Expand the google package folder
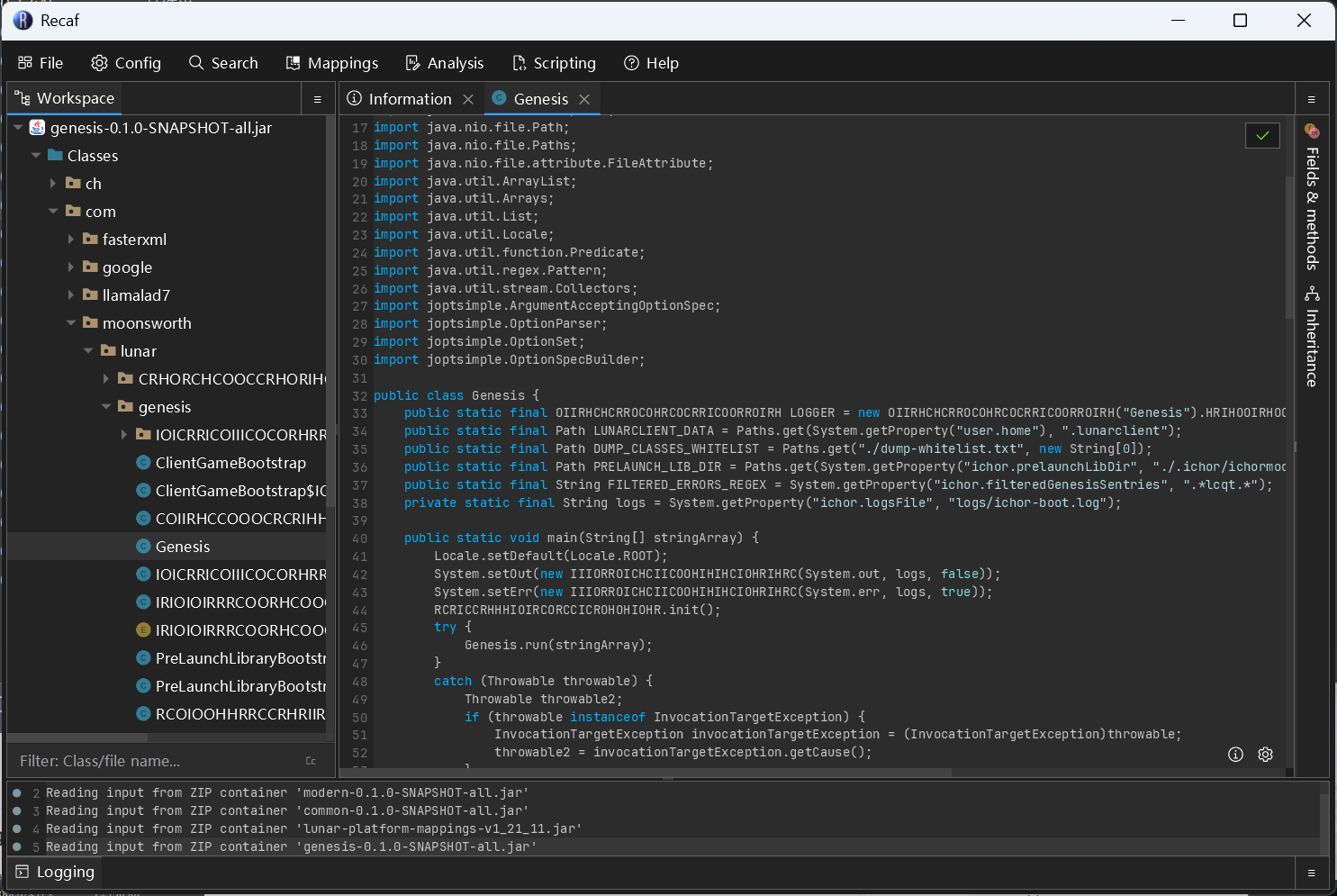This screenshot has height=896, width=1337. (71, 267)
